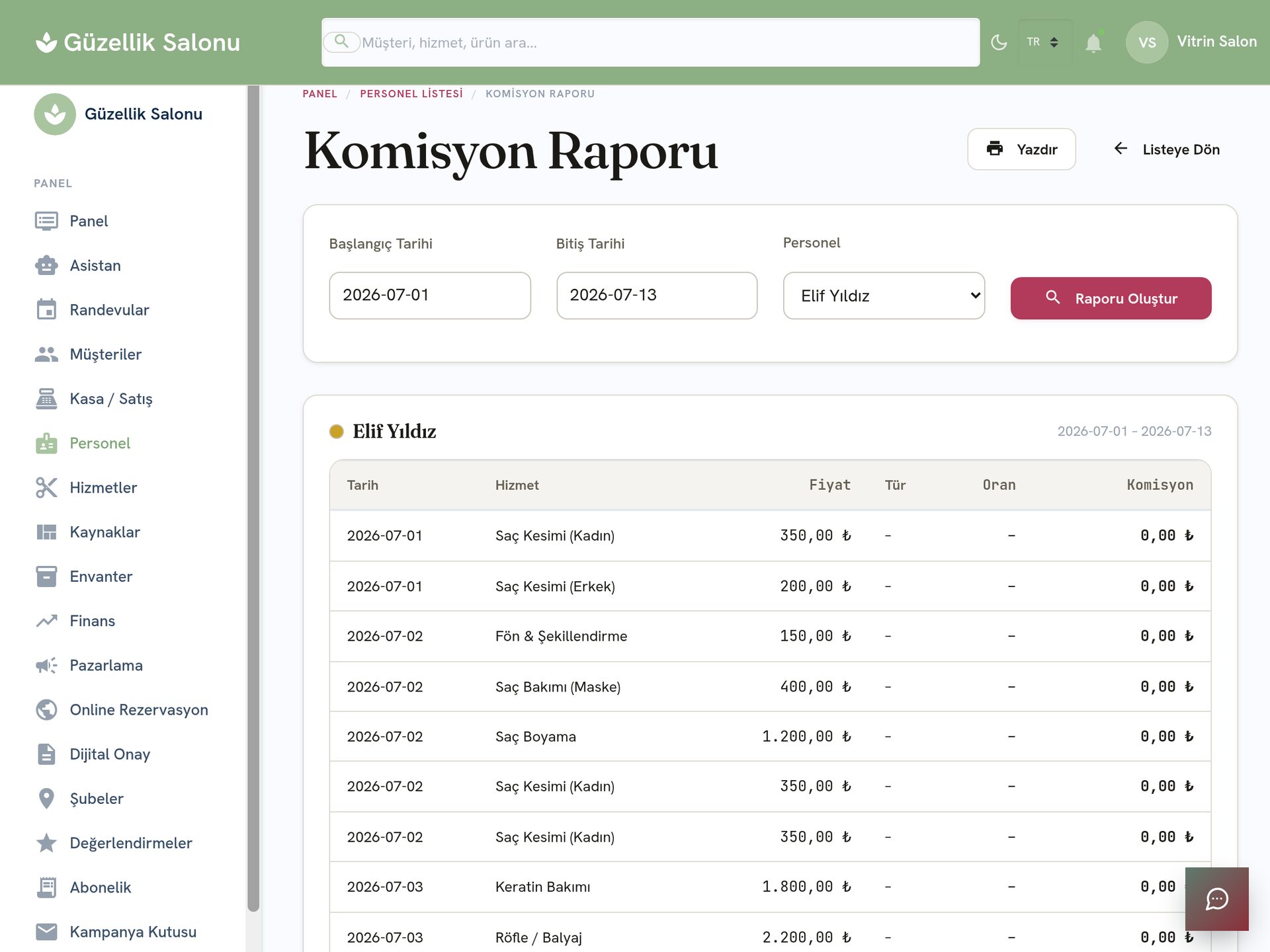The height and width of the screenshot is (952, 1270).
Task: Click the Hizmet column header
Action: pos(517,485)
